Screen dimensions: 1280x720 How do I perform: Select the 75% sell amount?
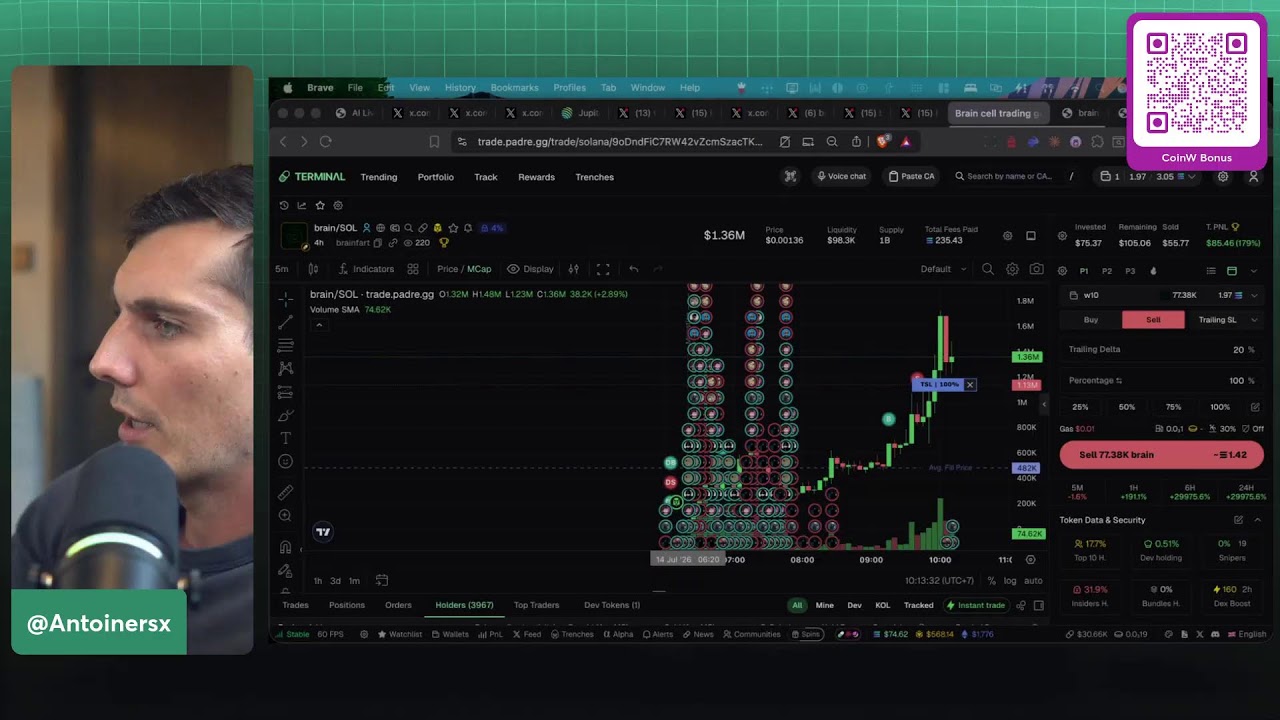1173,407
